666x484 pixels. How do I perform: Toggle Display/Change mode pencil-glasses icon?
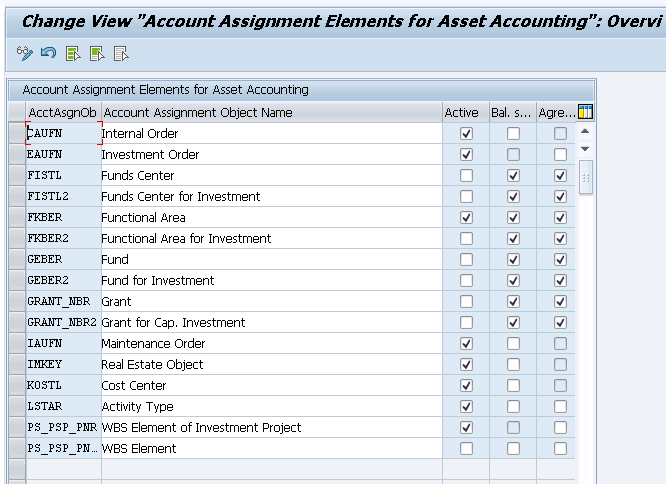click(25, 53)
